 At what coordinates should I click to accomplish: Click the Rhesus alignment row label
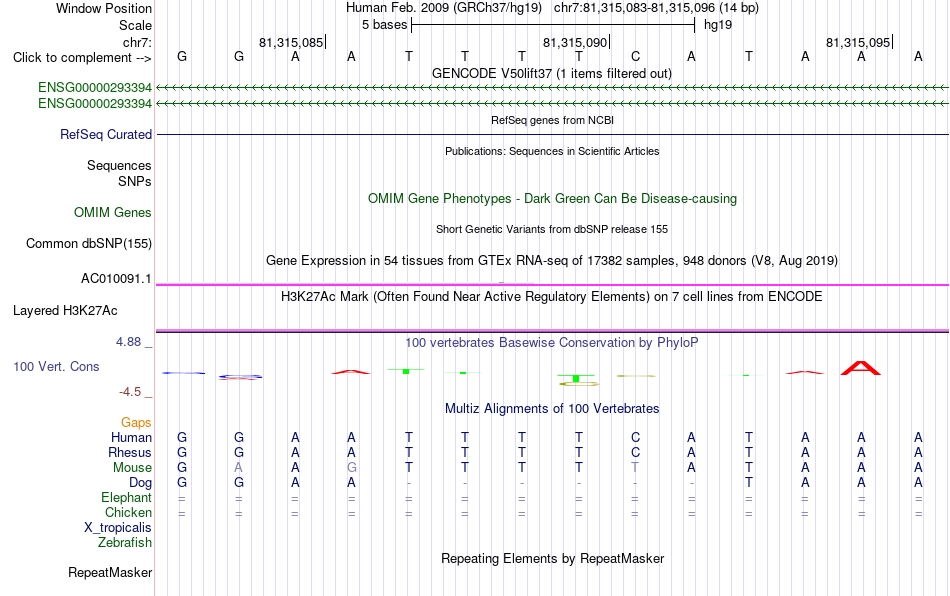130,452
